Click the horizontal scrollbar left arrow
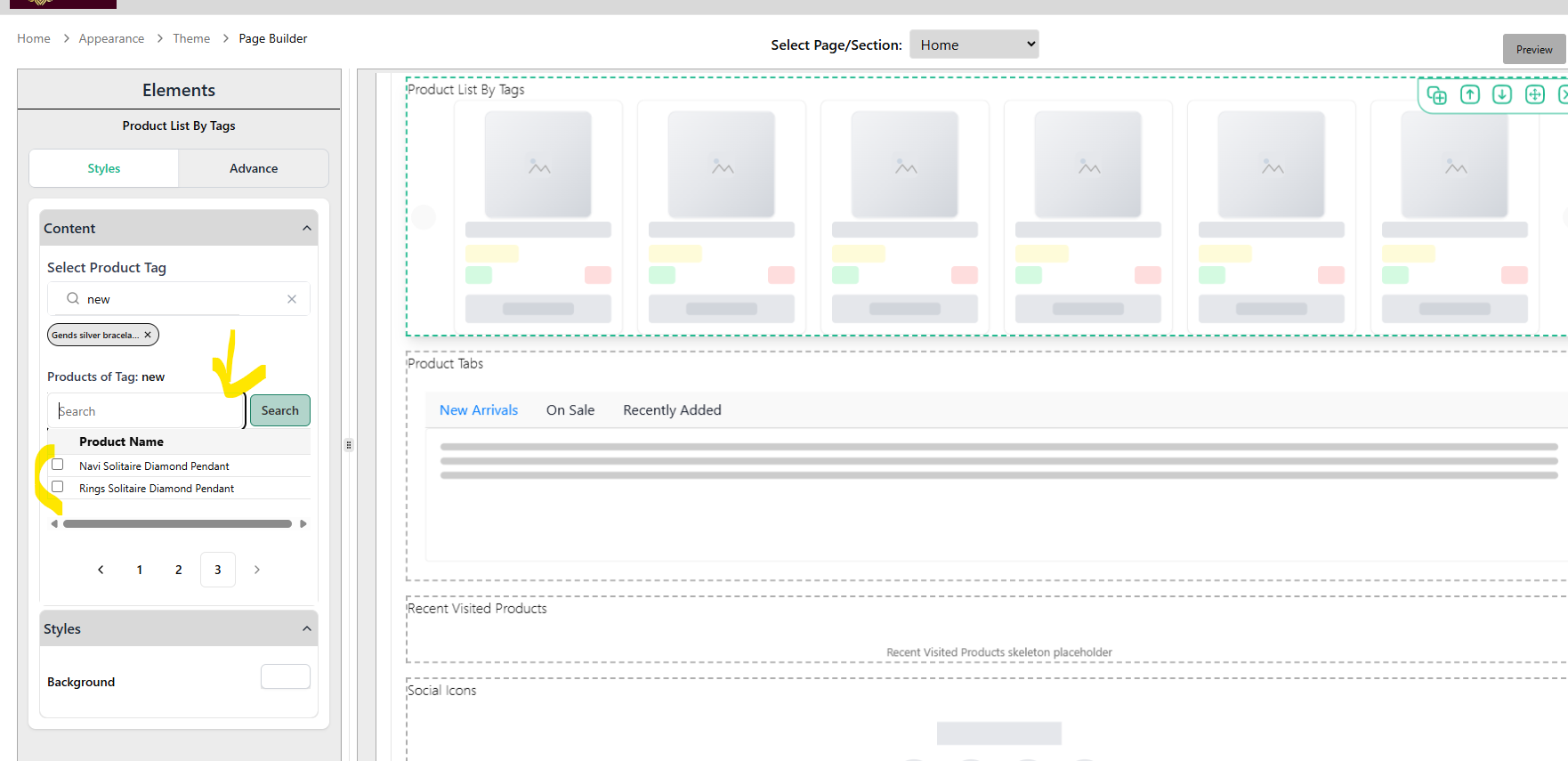The height and width of the screenshot is (761, 1568). 54,524
